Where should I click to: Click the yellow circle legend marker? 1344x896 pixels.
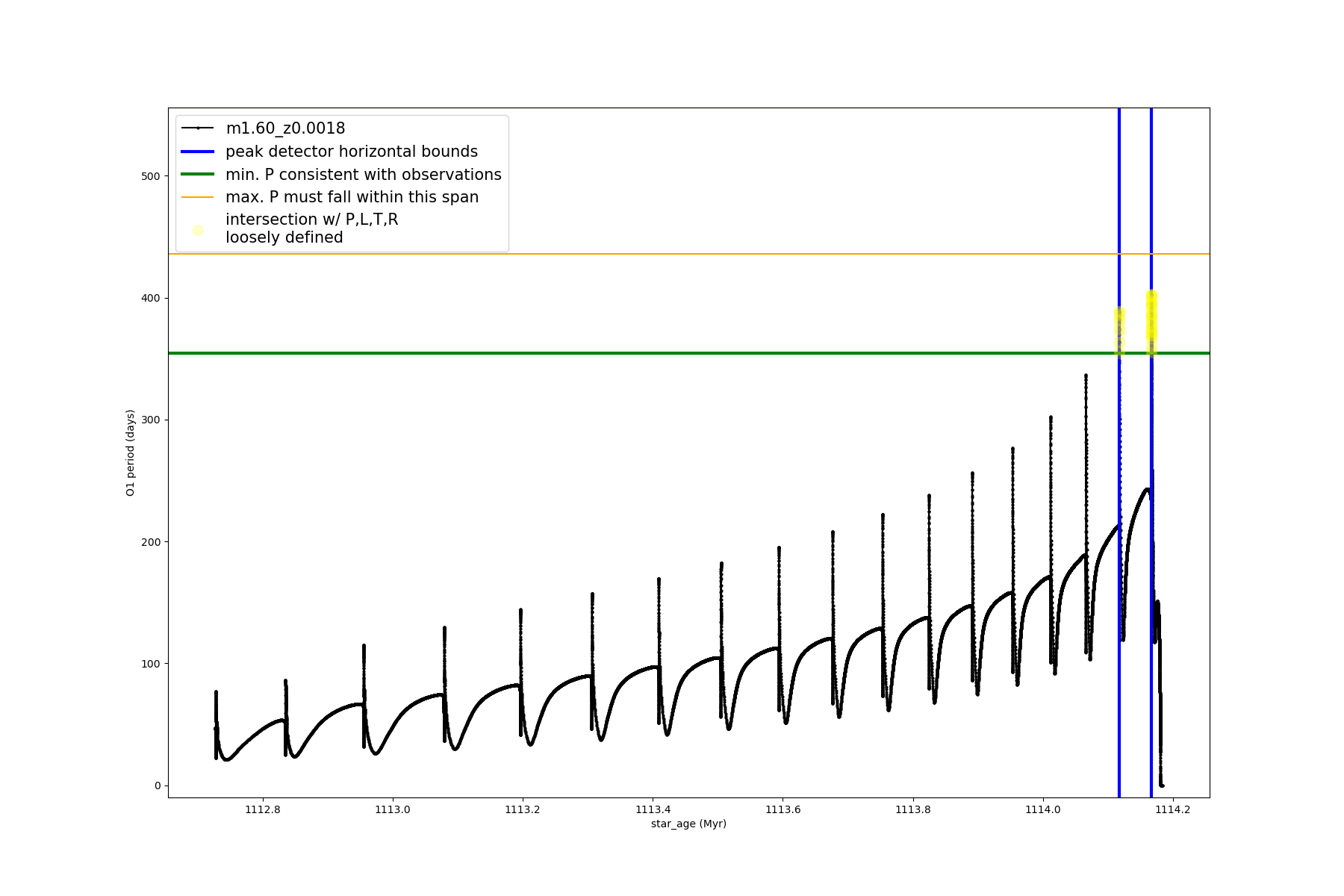click(x=198, y=230)
